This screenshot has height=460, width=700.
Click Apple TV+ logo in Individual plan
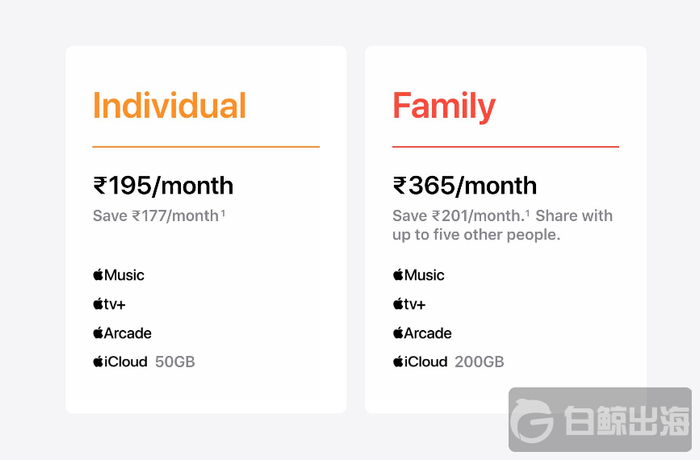pyautogui.click(x=109, y=304)
